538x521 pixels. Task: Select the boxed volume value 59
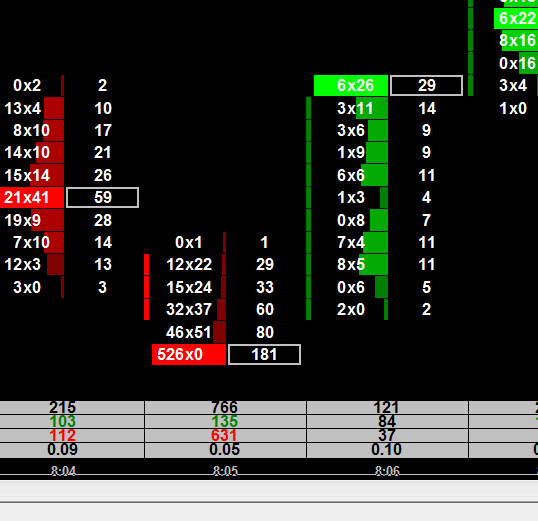pyautogui.click(x=103, y=197)
